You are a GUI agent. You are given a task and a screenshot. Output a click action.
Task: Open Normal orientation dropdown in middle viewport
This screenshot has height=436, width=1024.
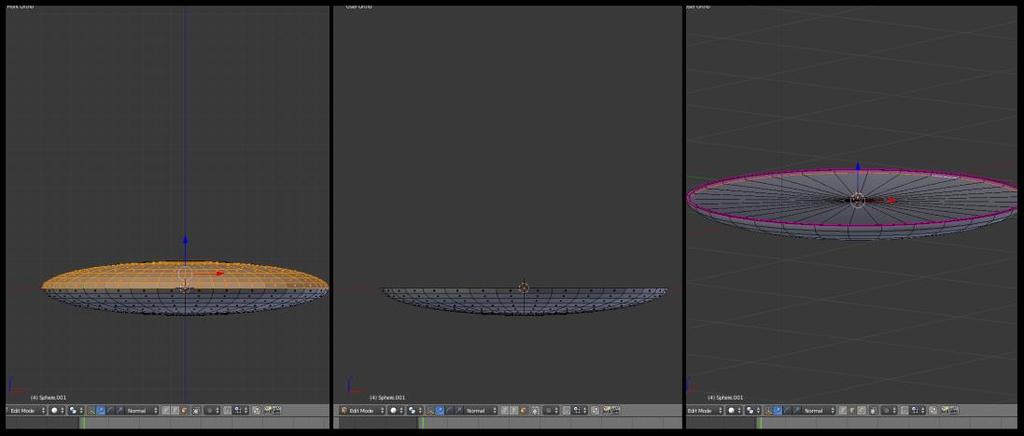[x=481, y=411]
